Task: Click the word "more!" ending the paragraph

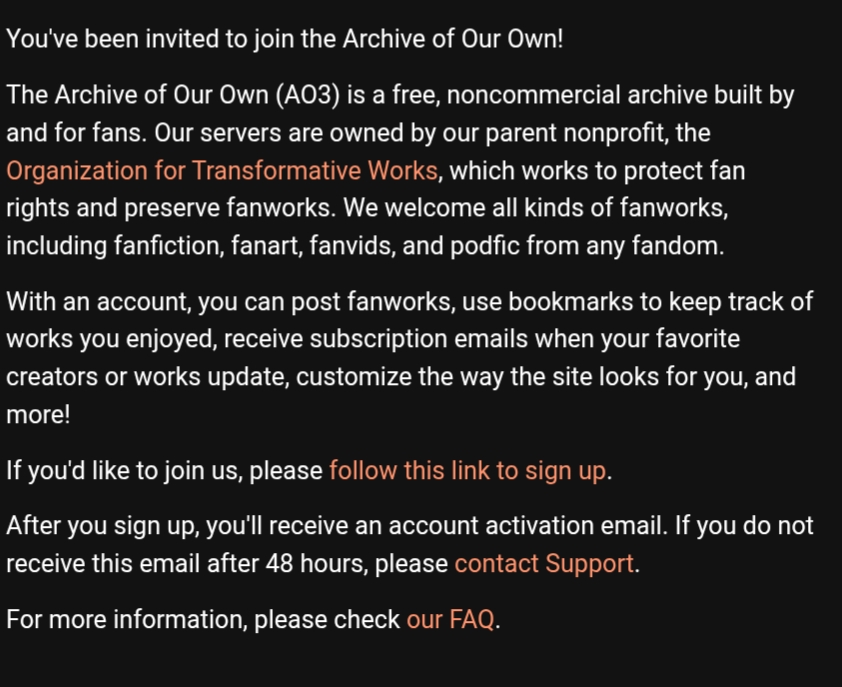Action: pyautogui.click(x=38, y=414)
